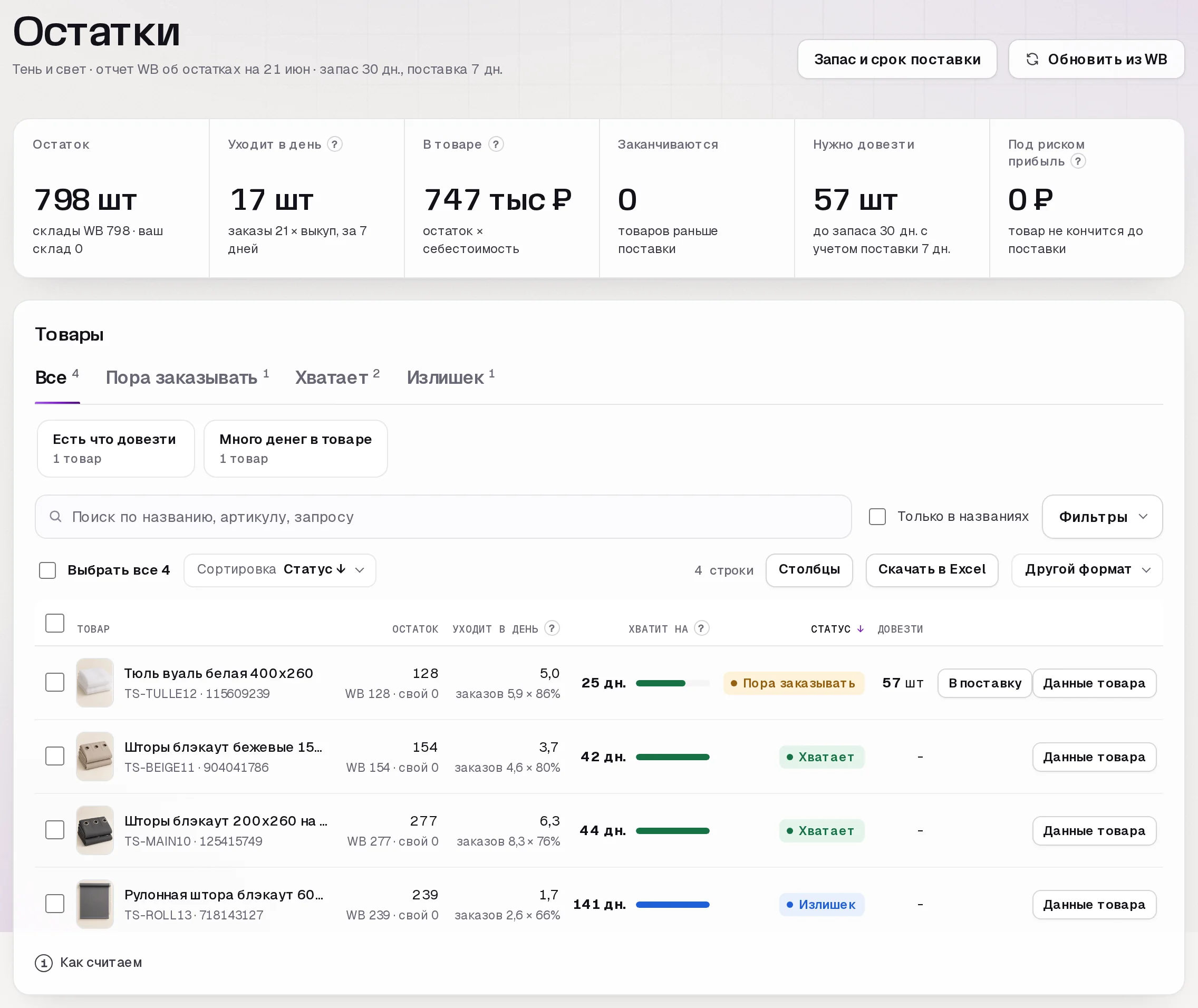Click the search magnifier icon
Image resolution: width=1198 pixels, height=1008 pixels.
[55, 517]
